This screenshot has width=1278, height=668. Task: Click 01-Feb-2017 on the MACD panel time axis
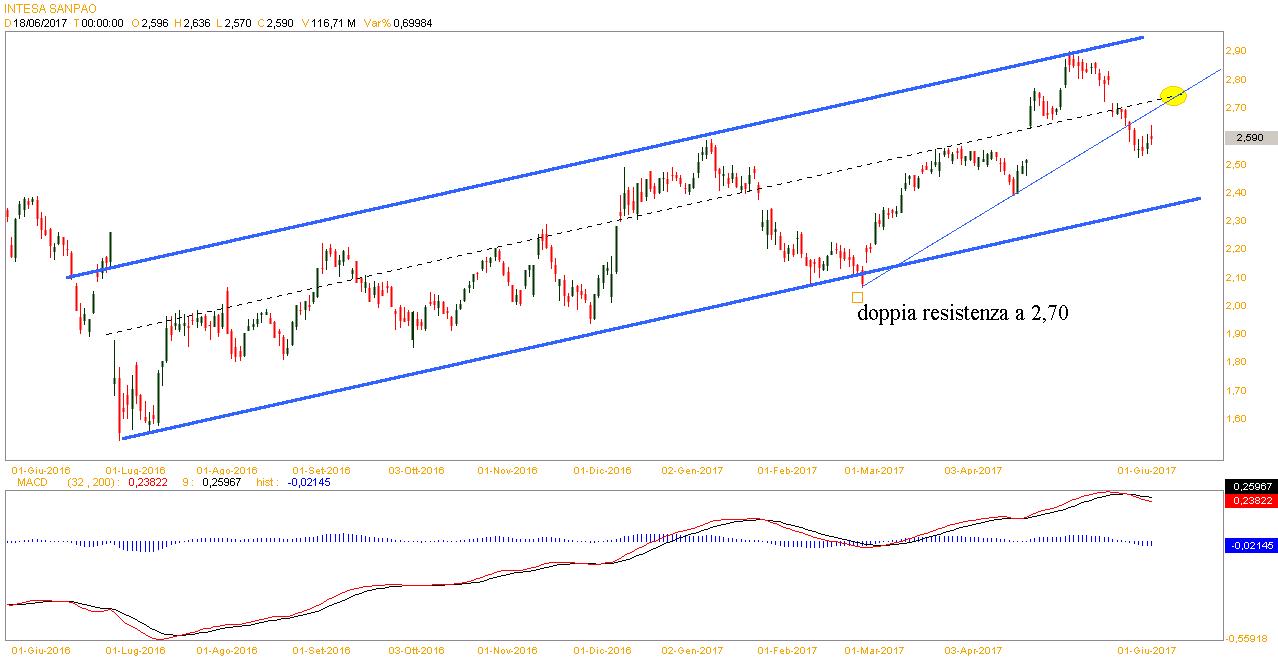pyautogui.click(x=786, y=650)
